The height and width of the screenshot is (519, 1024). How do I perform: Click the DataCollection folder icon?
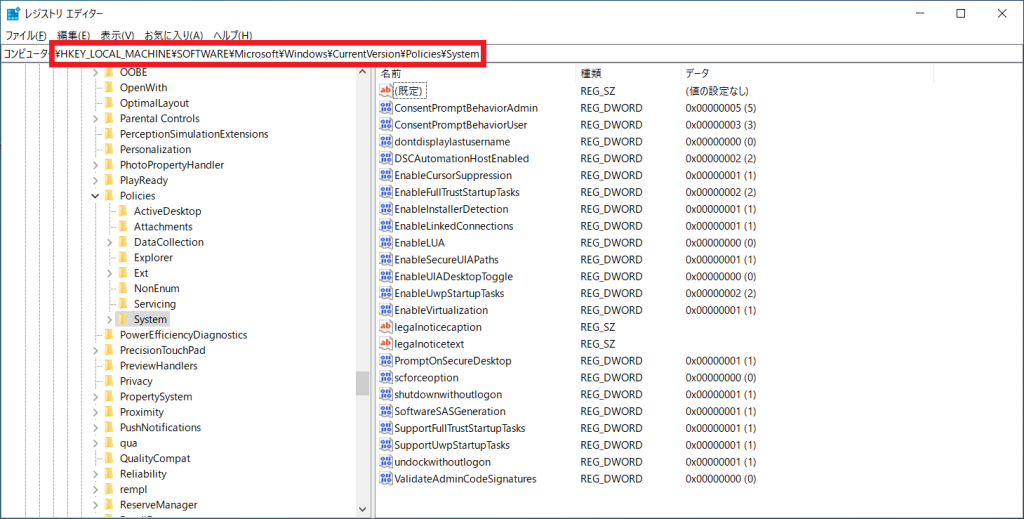click(123, 242)
